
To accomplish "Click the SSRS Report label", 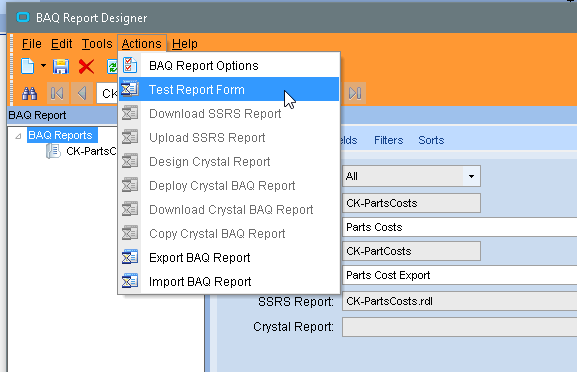I will (296, 302).
